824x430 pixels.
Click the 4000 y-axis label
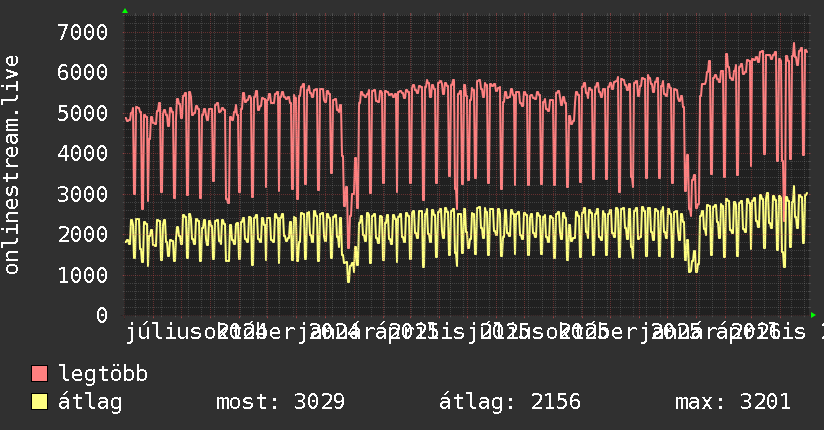83,153
